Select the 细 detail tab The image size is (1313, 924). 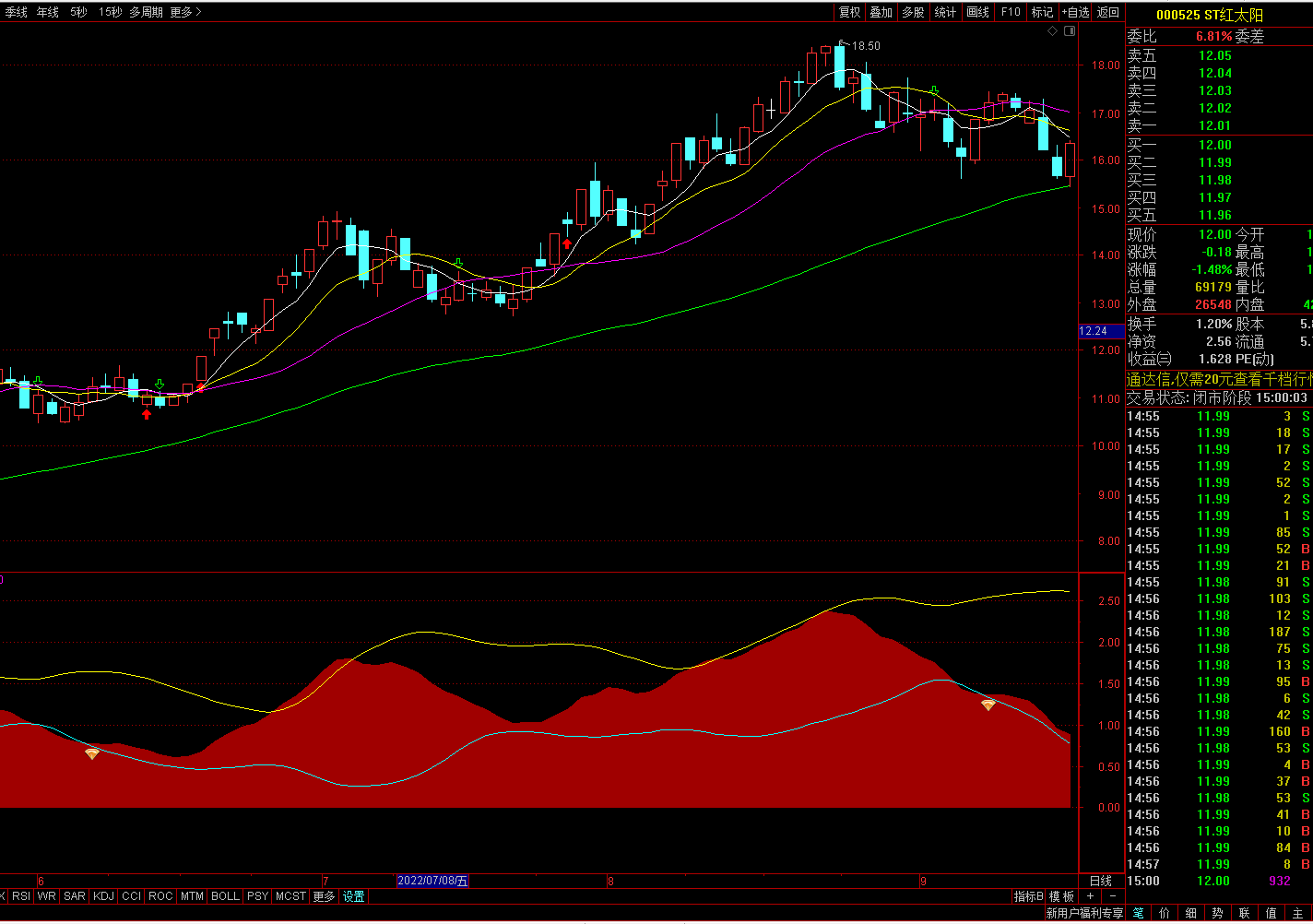point(1191,913)
